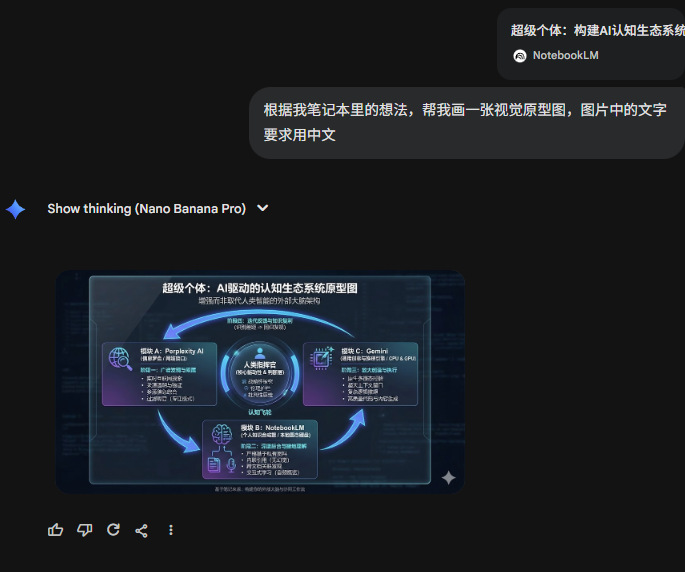Image resolution: width=685 pixels, height=572 pixels.
Task: Expand Show thinking chevron
Action: pyautogui.click(x=263, y=208)
